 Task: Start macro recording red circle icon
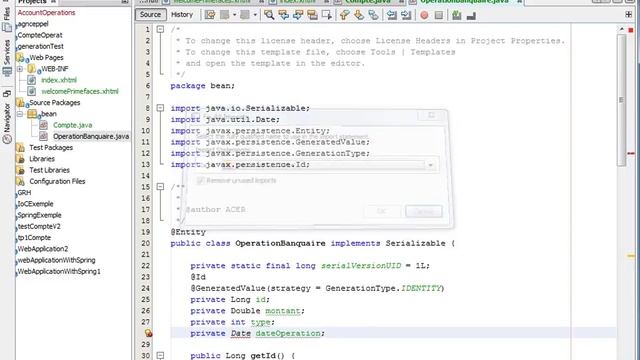point(424,15)
